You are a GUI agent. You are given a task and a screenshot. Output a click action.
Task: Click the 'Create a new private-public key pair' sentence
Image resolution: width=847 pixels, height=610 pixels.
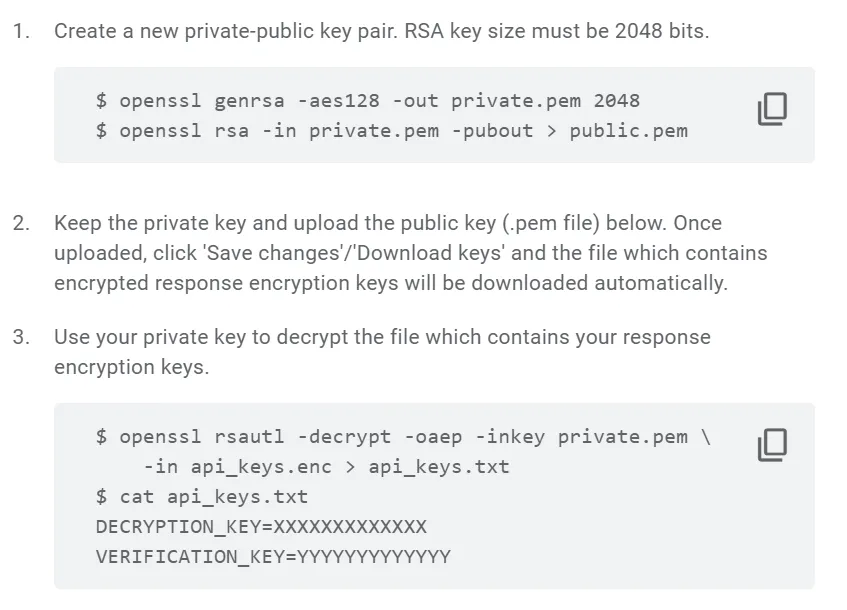tap(381, 31)
